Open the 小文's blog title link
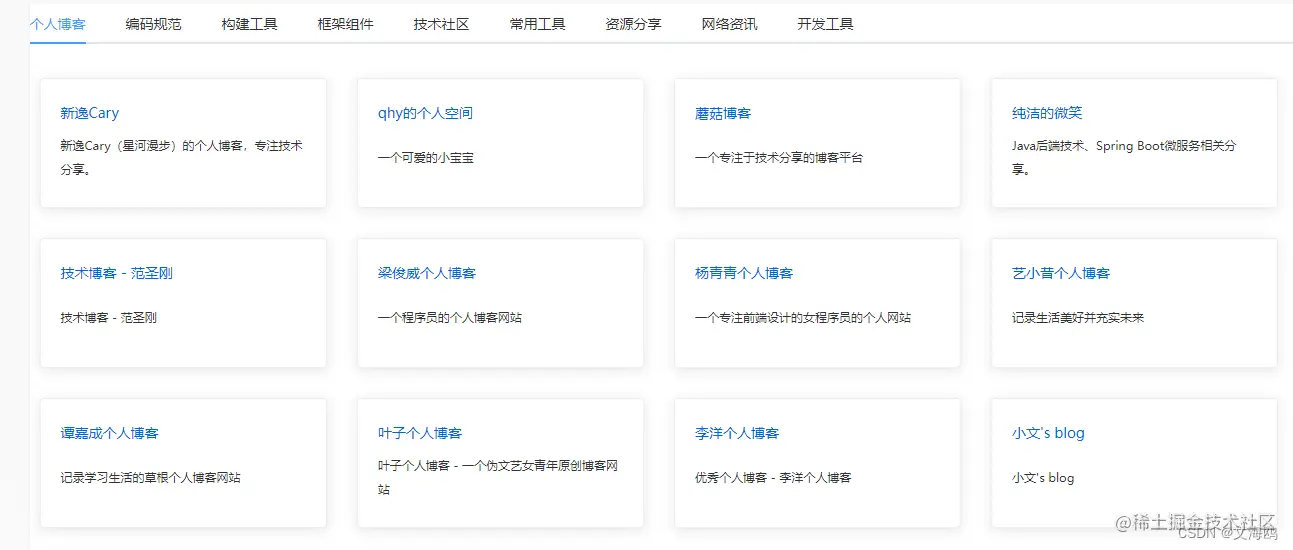This screenshot has width=1293, height=550. 1048,433
